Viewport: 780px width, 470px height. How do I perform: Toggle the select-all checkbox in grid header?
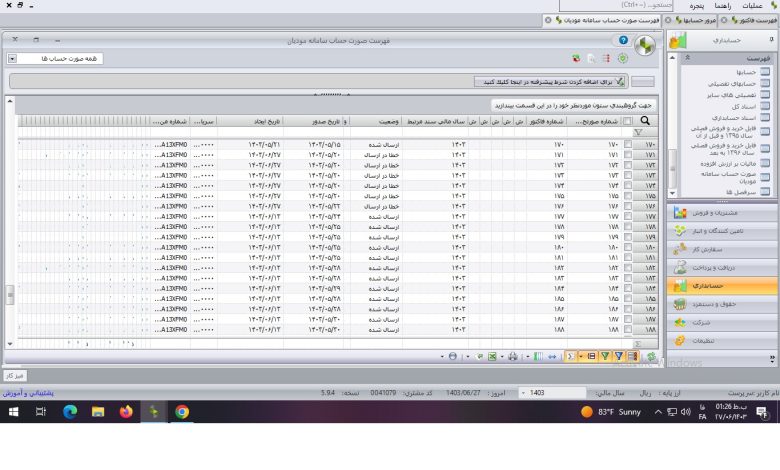click(x=627, y=121)
